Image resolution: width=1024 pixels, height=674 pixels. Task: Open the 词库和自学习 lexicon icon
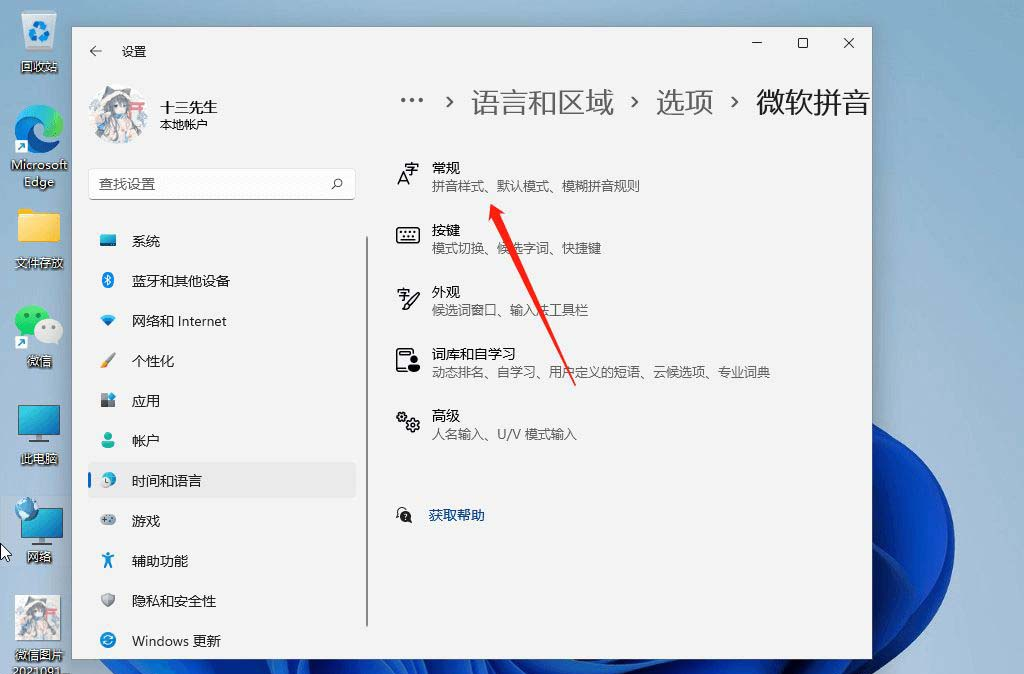(408, 360)
